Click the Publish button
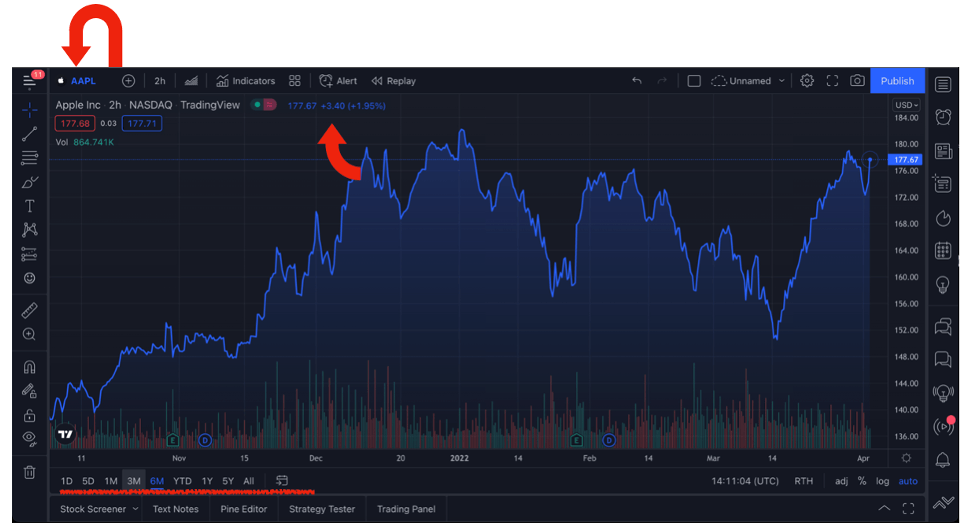This screenshot has height=526, width=964. pos(897,80)
